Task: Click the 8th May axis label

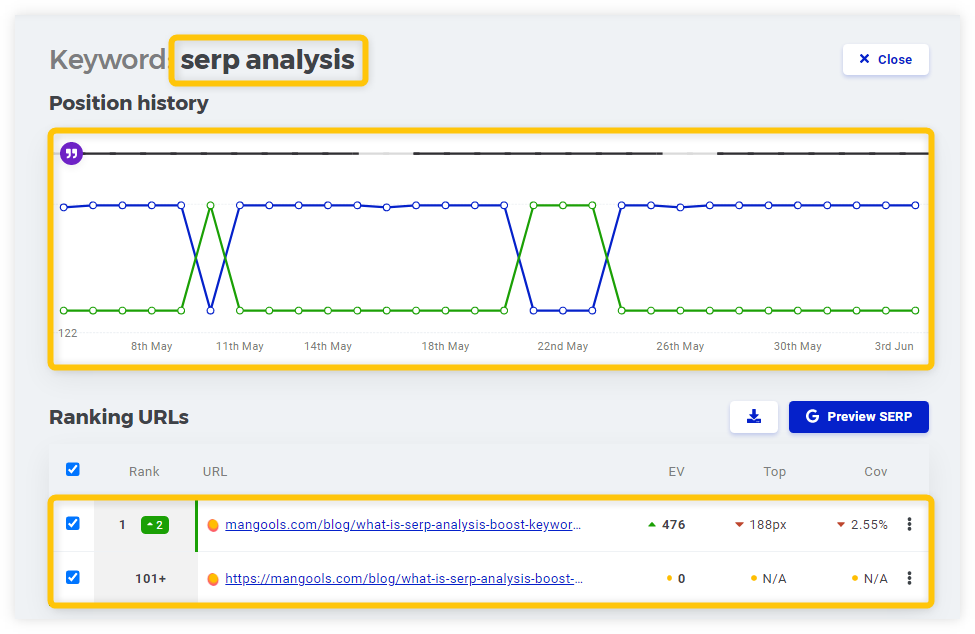Action: click(x=152, y=346)
